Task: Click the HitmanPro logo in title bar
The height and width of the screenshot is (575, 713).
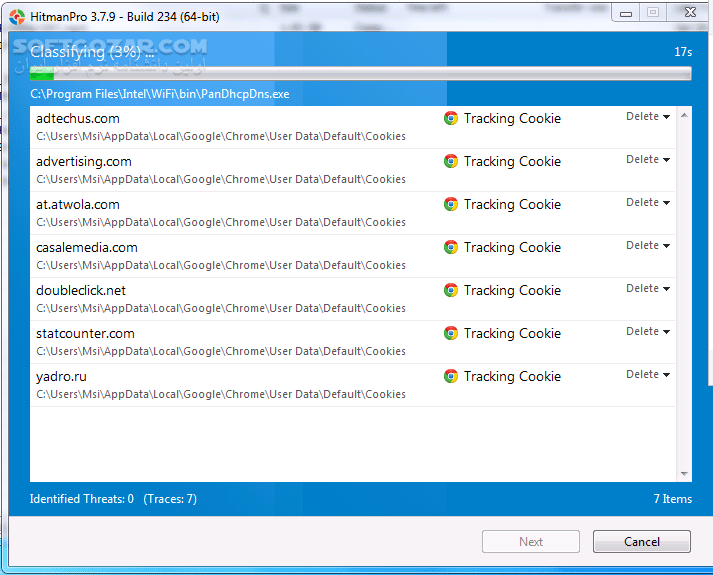Action: coord(17,15)
